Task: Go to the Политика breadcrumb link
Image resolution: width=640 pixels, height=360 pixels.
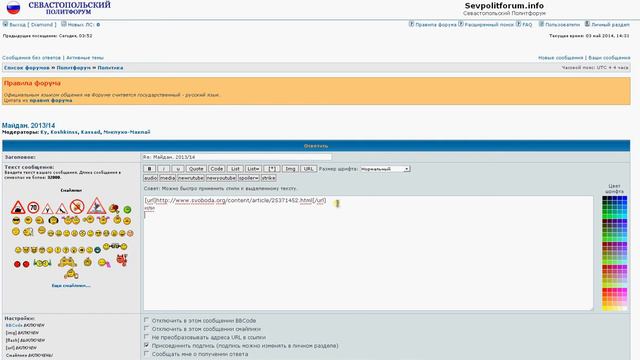Action: 110,68
